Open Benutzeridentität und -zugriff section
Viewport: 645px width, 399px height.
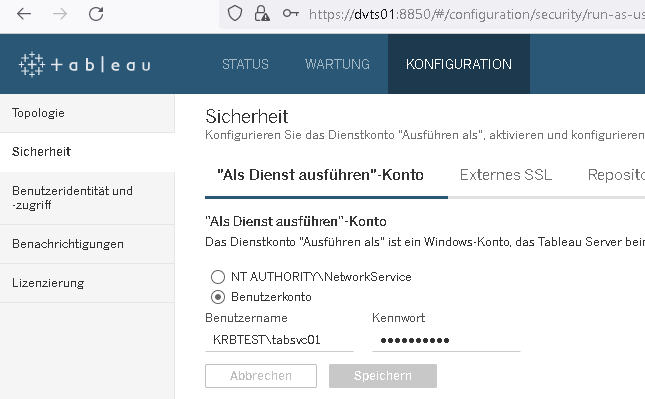[87, 198]
